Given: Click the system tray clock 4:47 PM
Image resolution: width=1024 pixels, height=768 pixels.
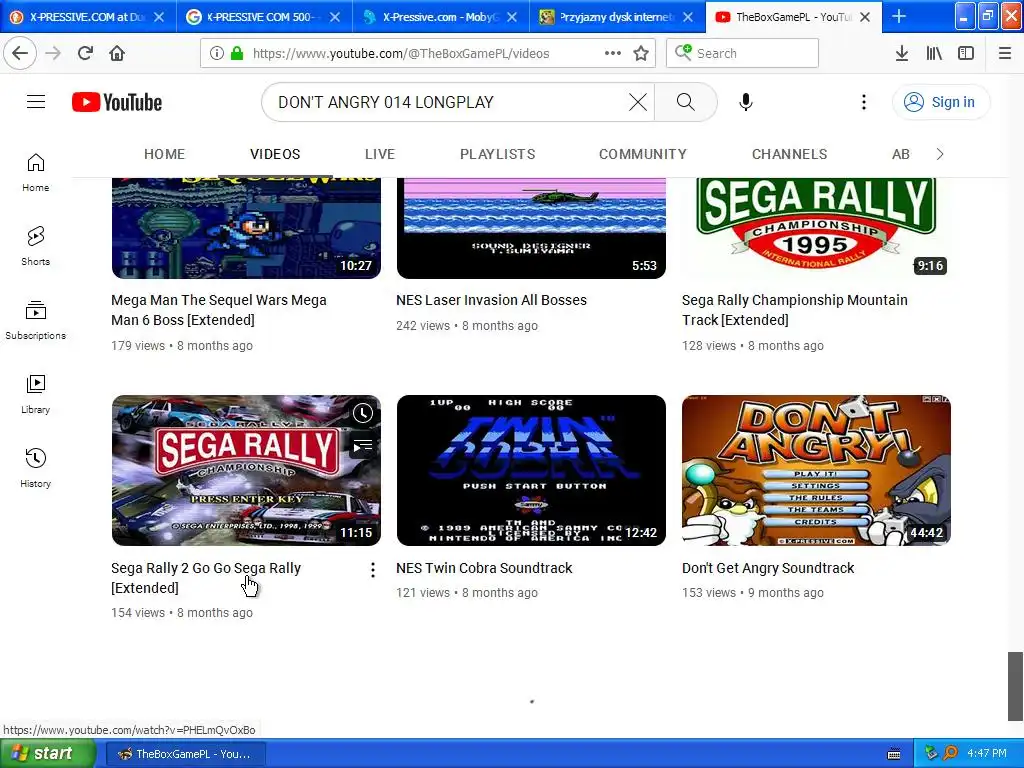Looking at the screenshot, I should 987,753.
